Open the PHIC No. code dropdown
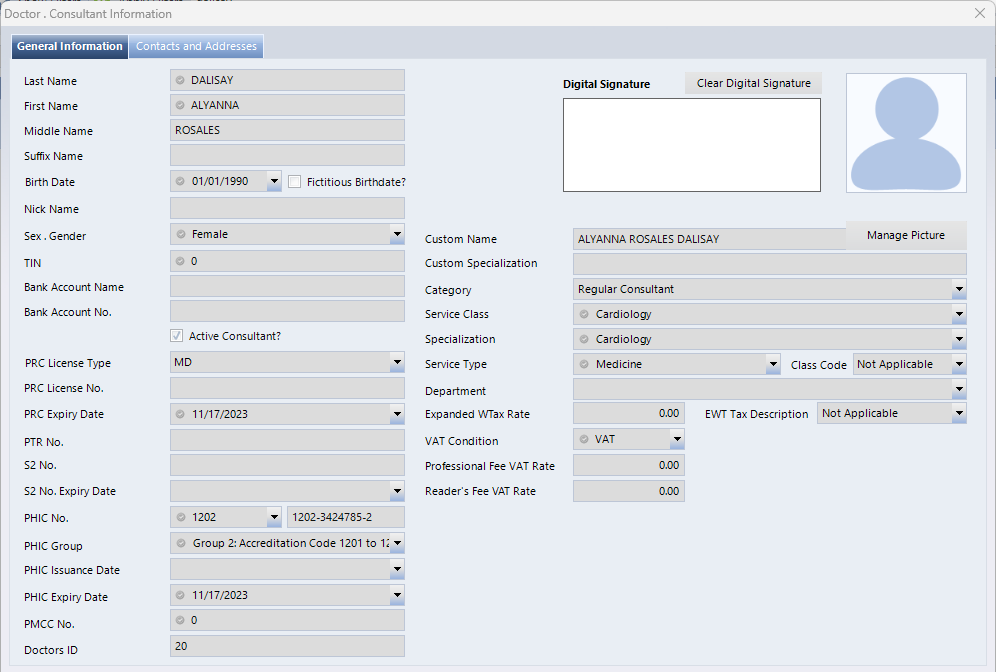The image size is (996, 672). 274,517
